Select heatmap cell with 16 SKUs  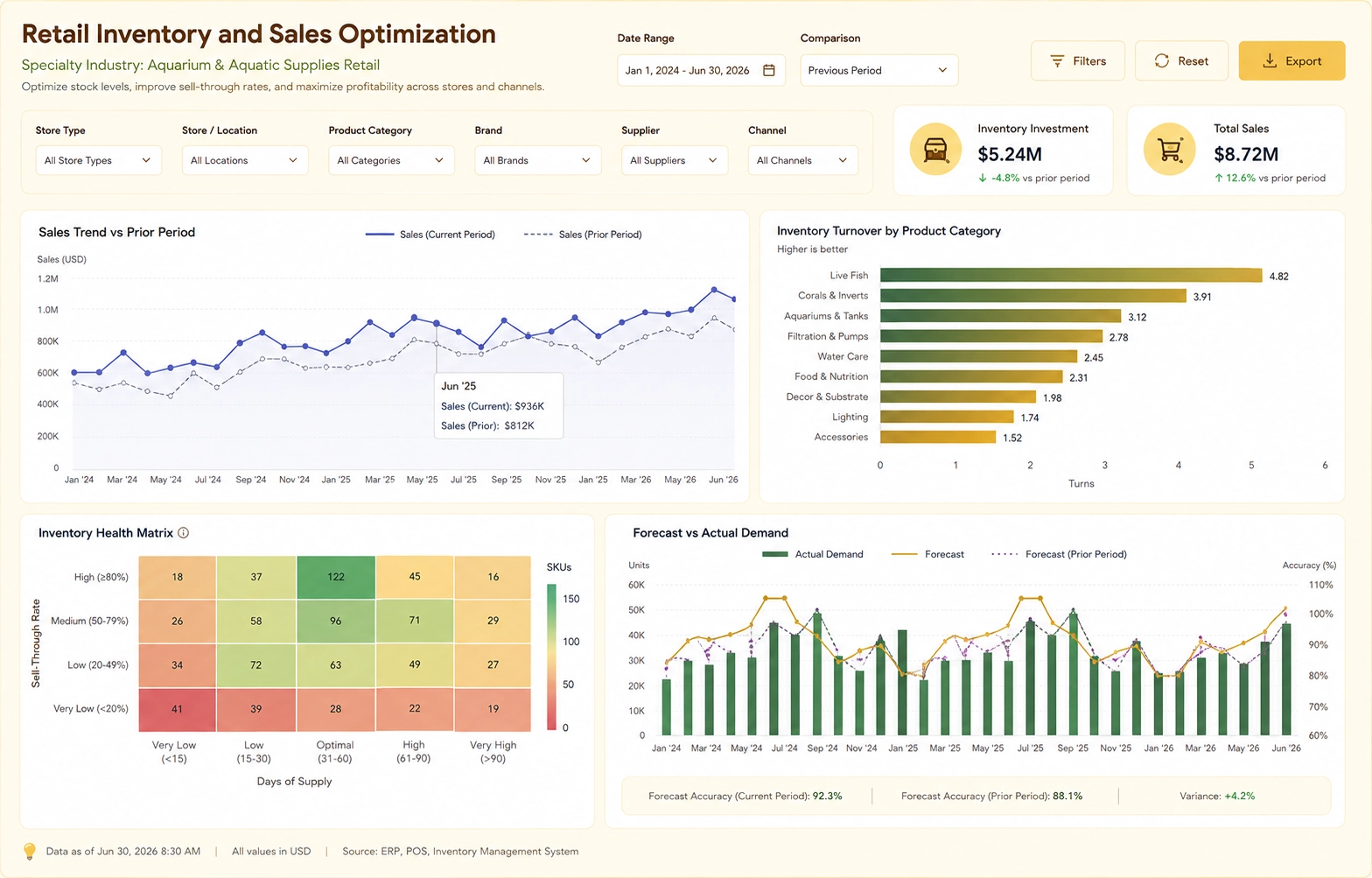click(x=493, y=577)
